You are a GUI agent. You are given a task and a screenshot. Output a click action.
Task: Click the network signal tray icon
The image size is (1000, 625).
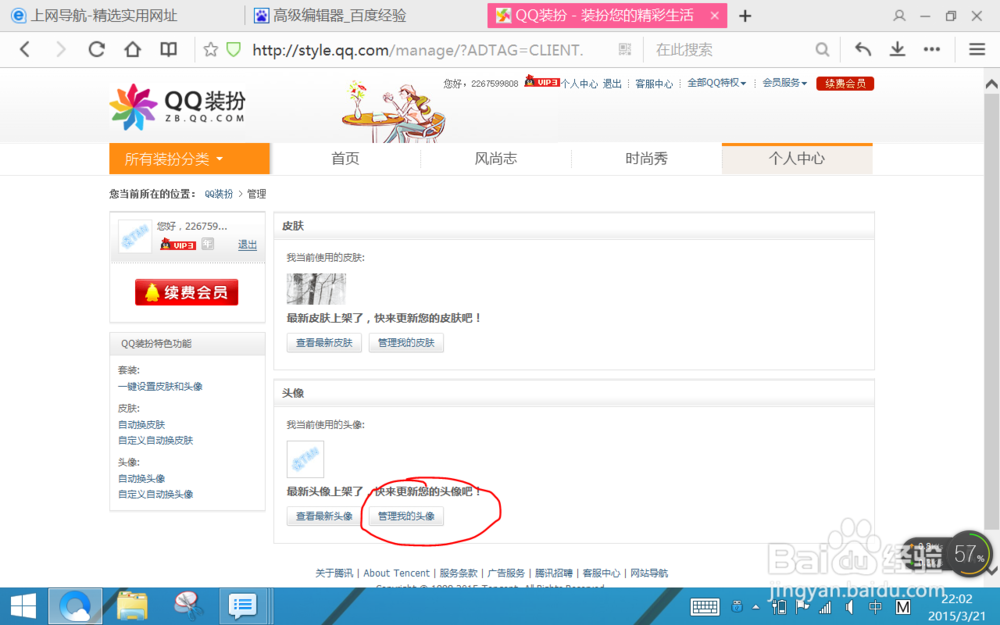click(825, 607)
